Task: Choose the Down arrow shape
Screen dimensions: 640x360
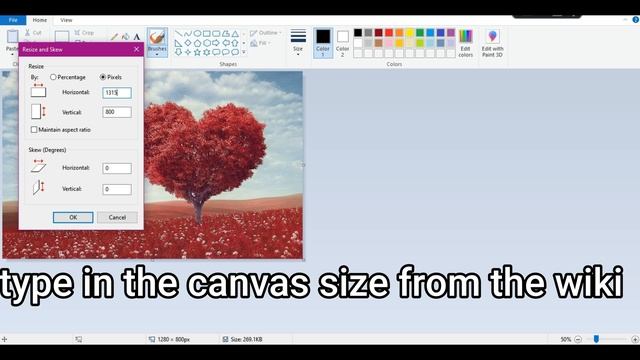Action: (179, 52)
